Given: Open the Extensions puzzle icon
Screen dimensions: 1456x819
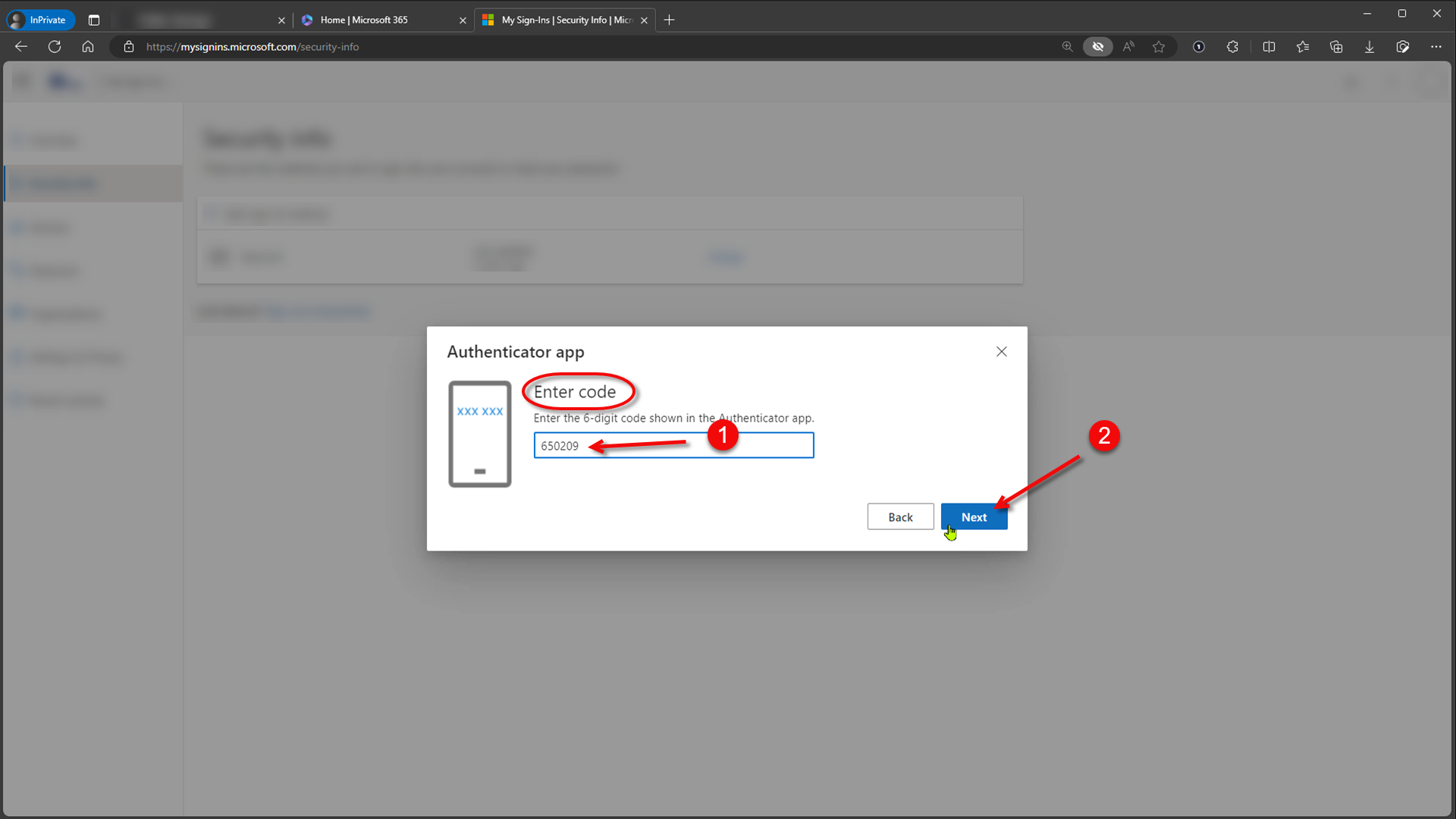Looking at the screenshot, I should [x=1232, y=47].
